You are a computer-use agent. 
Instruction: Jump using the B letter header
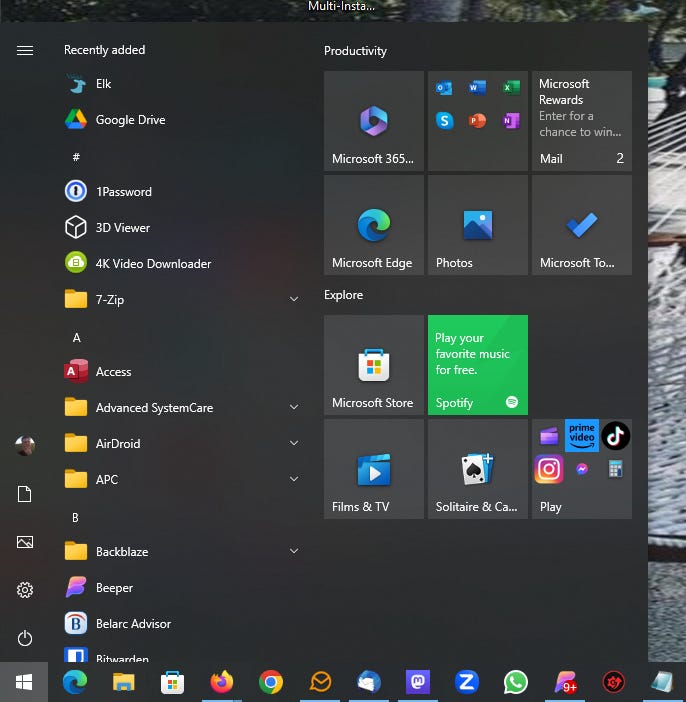75,518
